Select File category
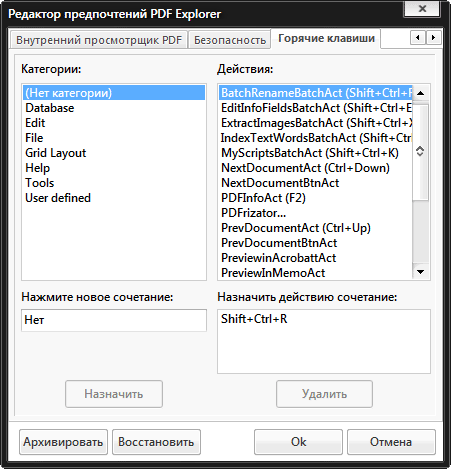Screen dimensions: 451x469 (114, 138)
